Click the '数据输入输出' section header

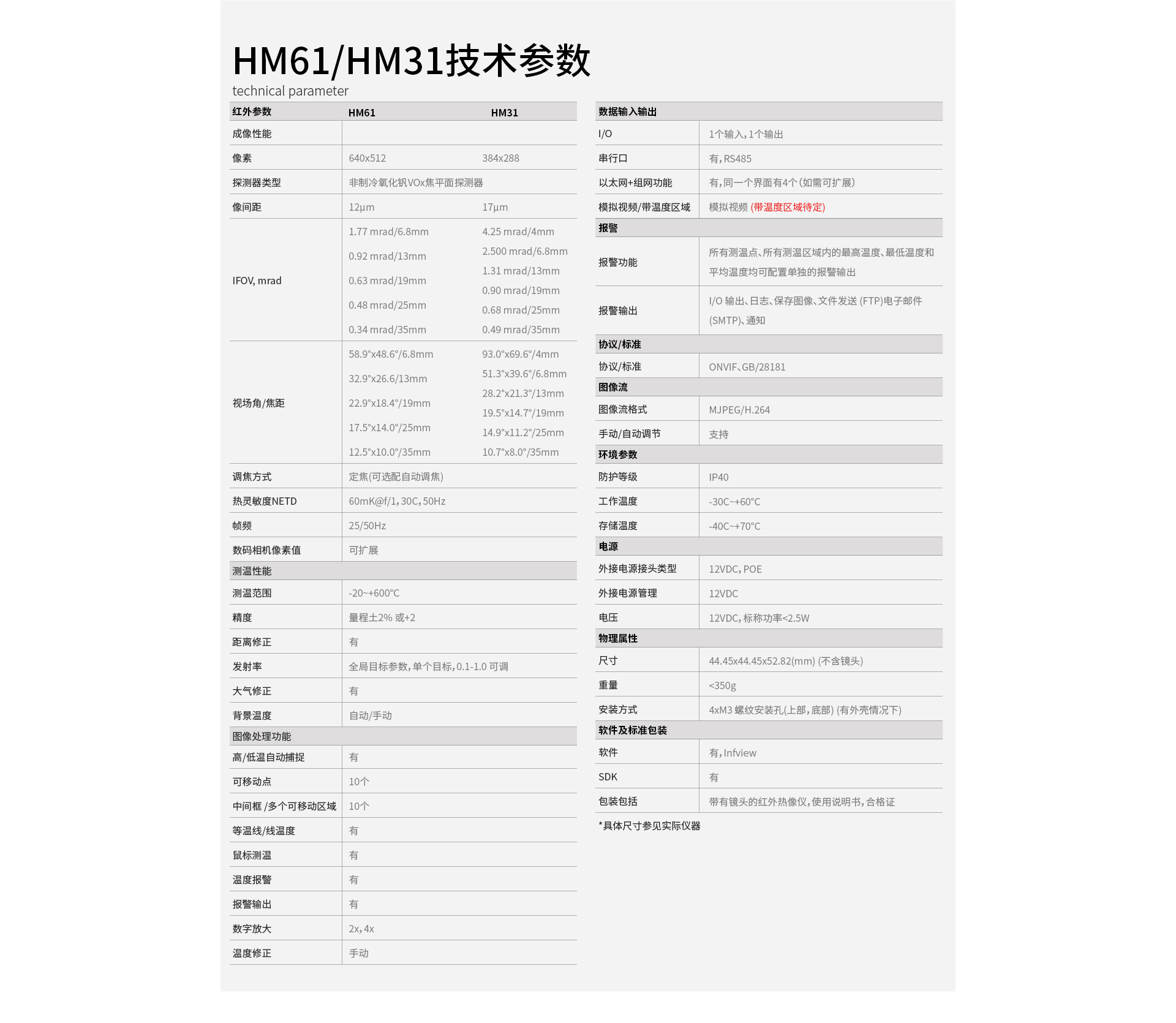[x=769, y=111]
